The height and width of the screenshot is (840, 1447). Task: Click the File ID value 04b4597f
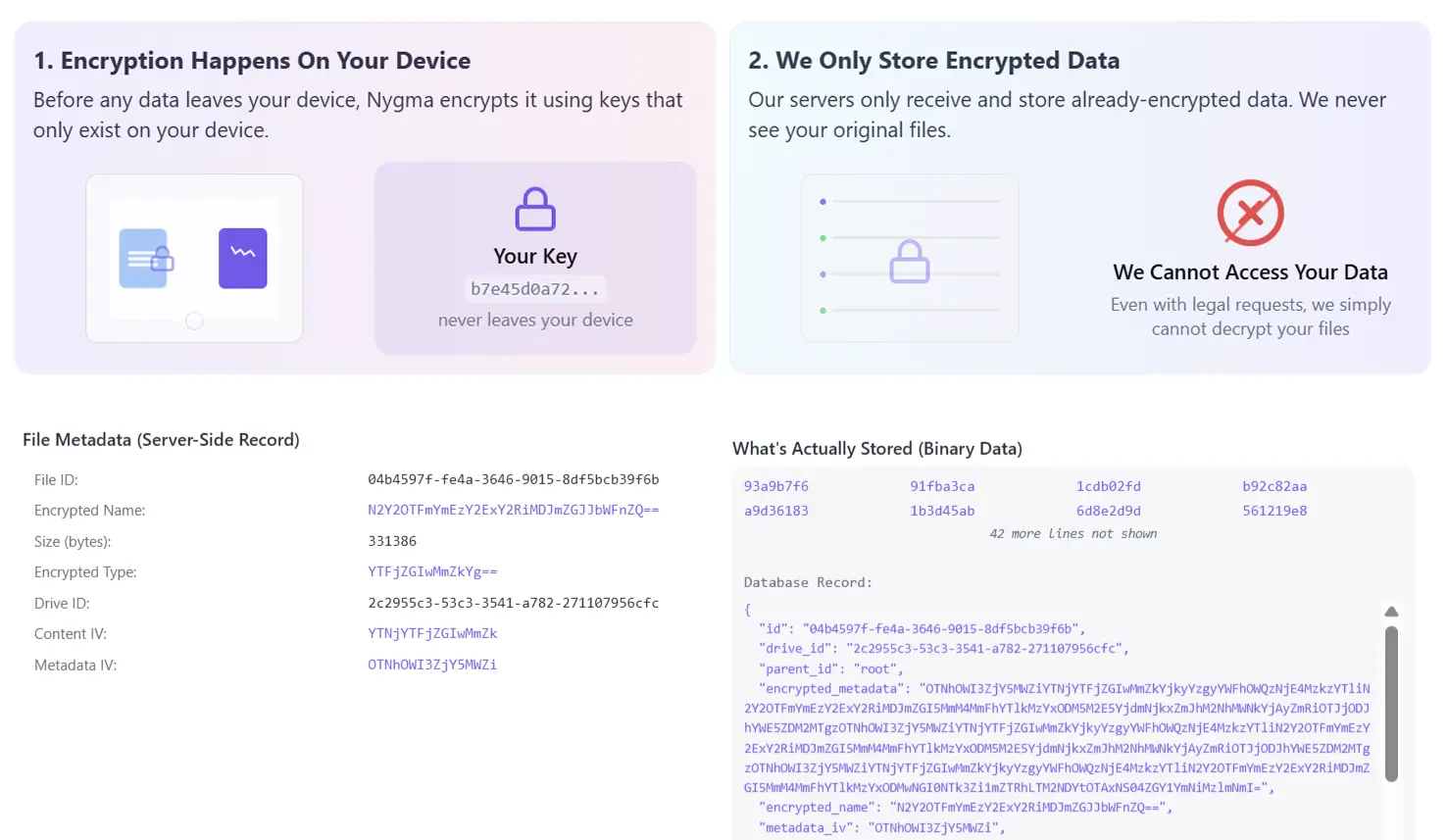514,479
